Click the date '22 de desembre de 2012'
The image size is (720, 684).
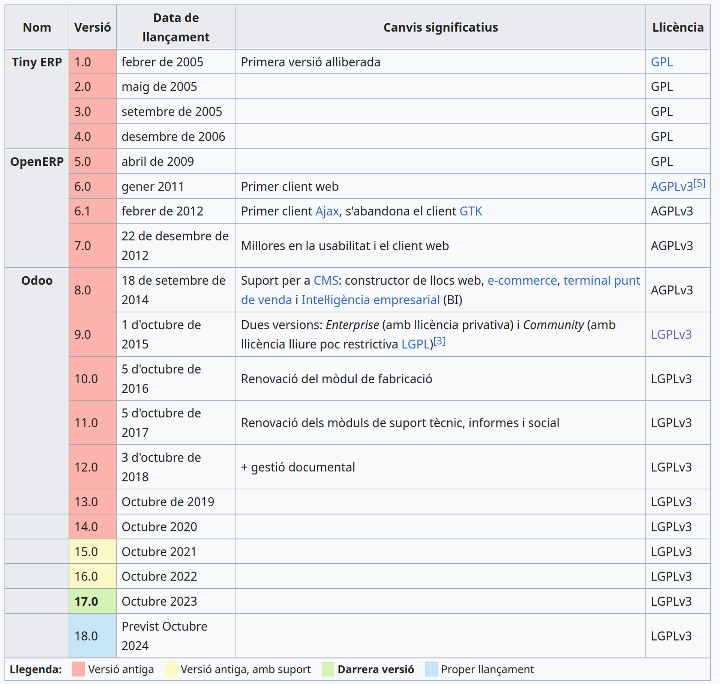click(175, 246)
